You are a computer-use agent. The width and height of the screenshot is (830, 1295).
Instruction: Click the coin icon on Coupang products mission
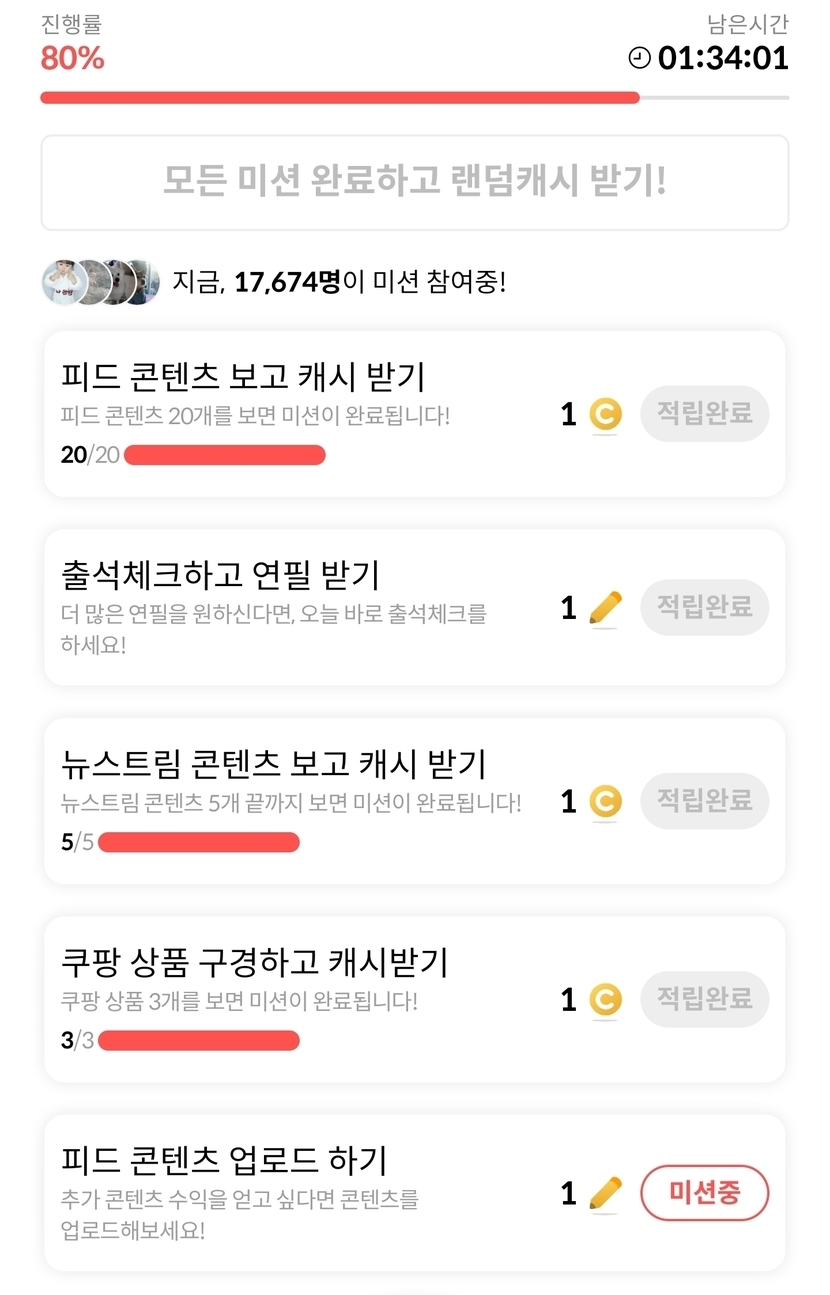605,999
